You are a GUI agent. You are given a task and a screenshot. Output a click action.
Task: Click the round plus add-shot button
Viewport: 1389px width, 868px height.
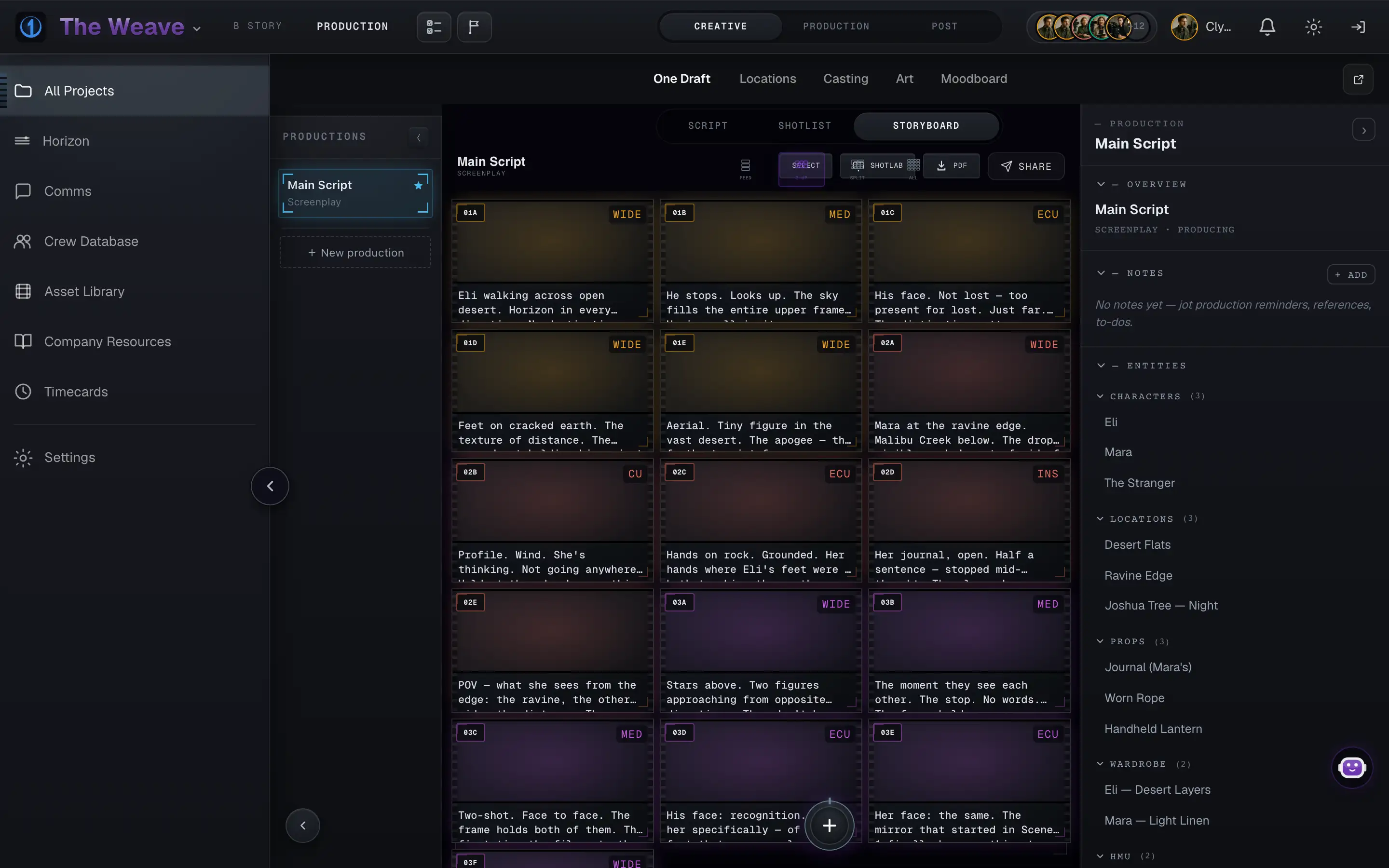click(x=829, y=825)
